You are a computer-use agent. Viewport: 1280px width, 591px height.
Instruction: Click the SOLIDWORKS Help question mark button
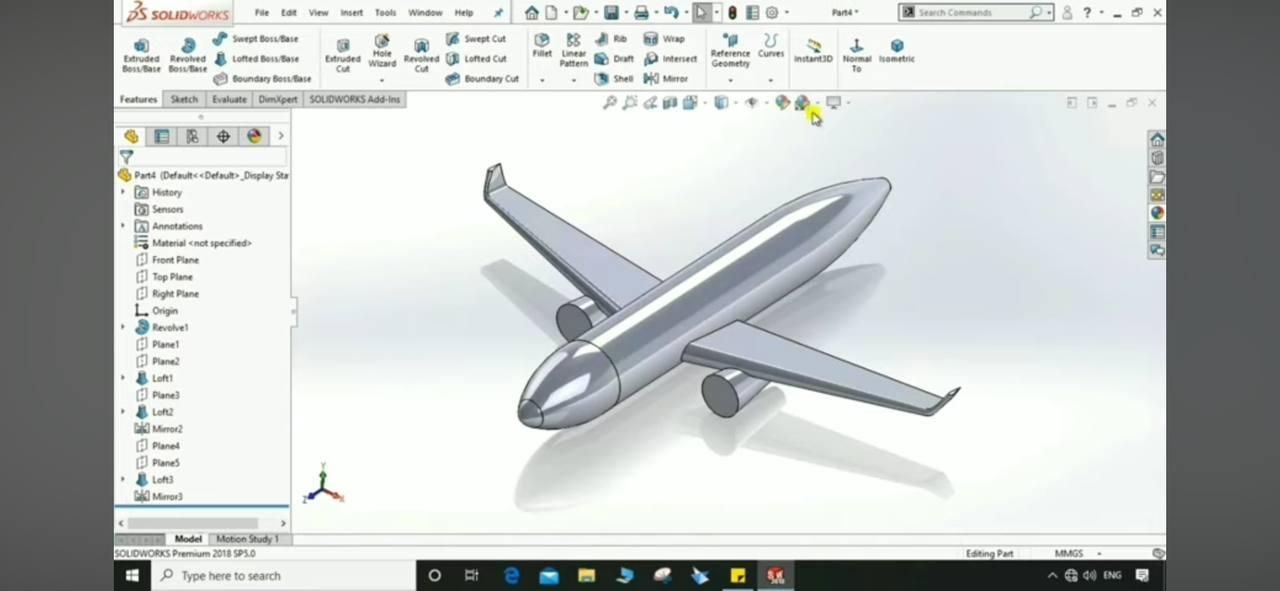point(1086,12)
